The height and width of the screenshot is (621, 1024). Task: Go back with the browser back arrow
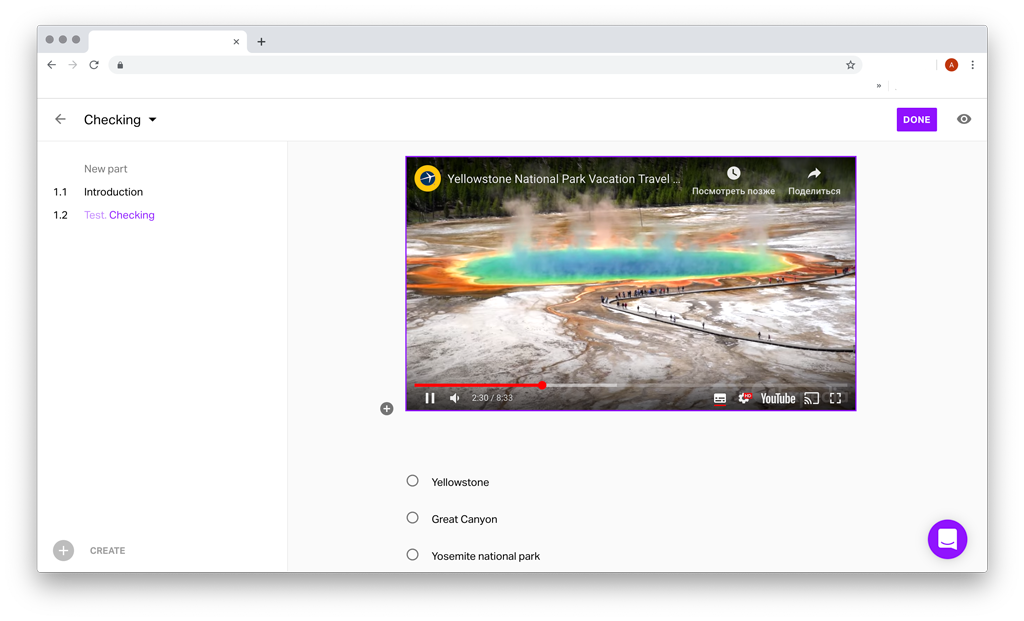tap(52, 65)
